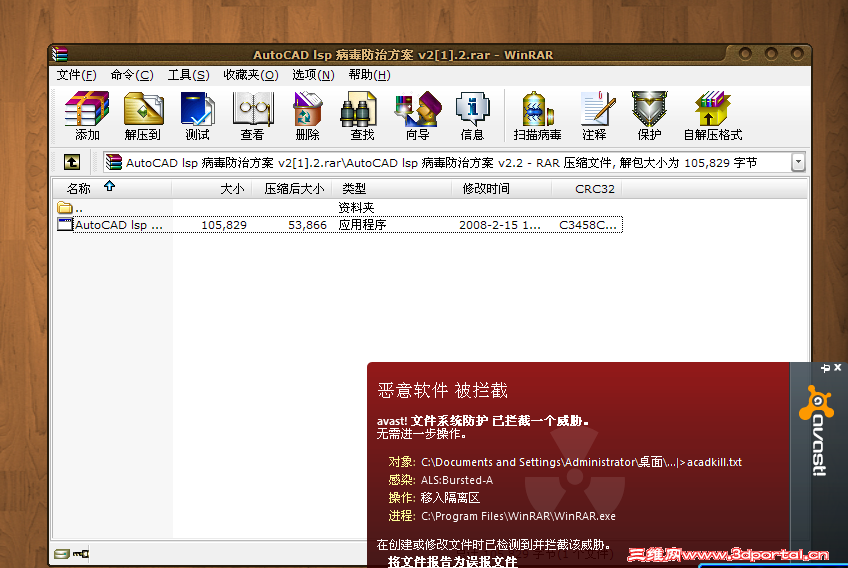
Task: Close the avast! warning popup
Action: tap(838, 367)
